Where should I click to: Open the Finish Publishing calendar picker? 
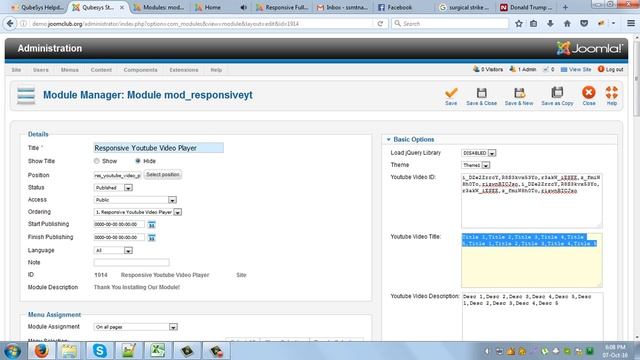point(151,238)
